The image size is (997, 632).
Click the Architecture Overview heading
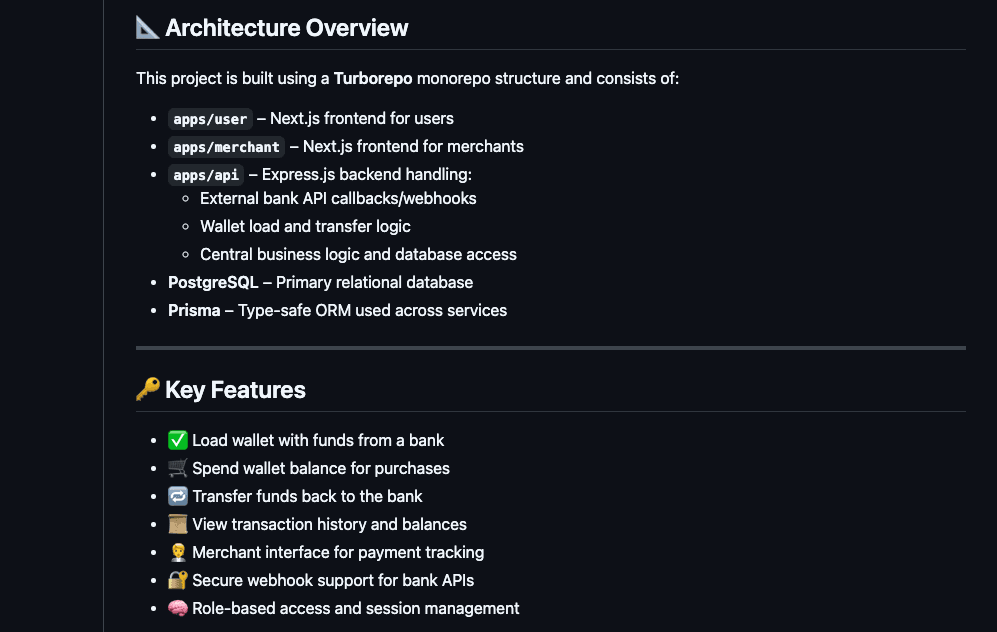pyautogui.click(x=287, y=28)
